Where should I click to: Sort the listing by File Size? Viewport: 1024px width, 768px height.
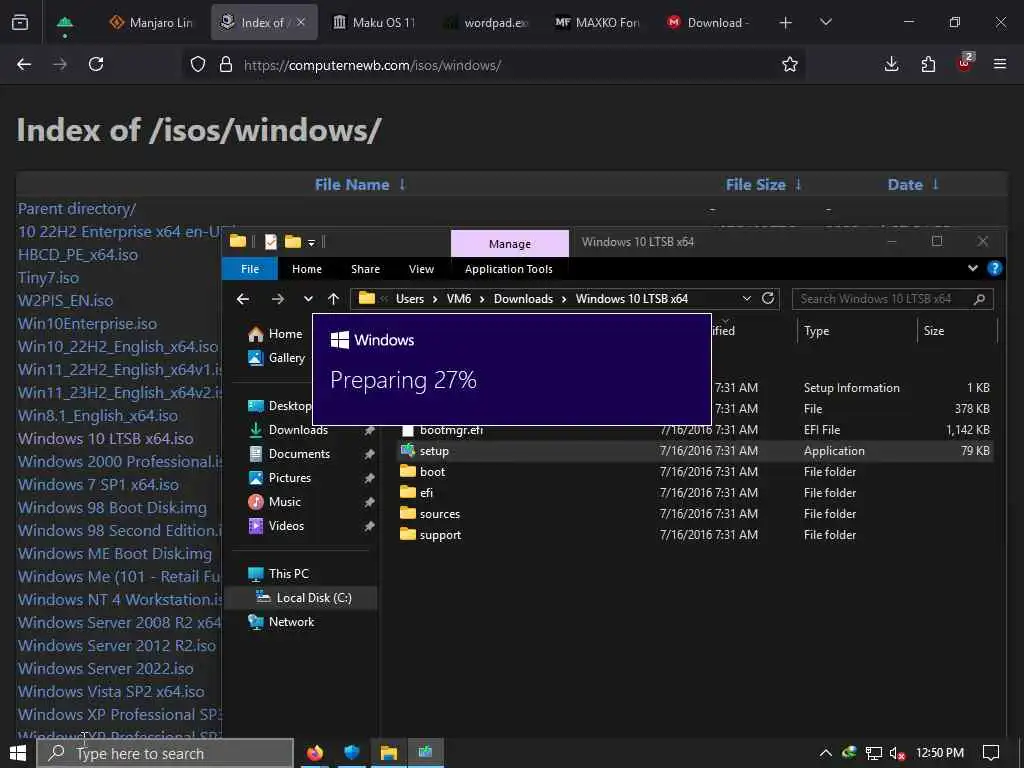coord(763,185)
